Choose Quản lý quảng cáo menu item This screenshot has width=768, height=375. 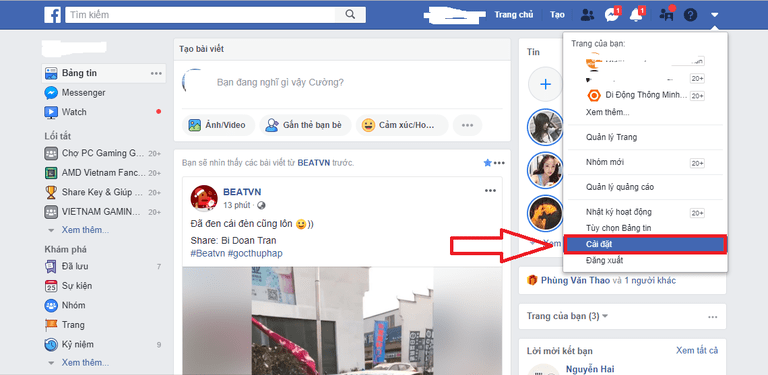click(620, 188)
